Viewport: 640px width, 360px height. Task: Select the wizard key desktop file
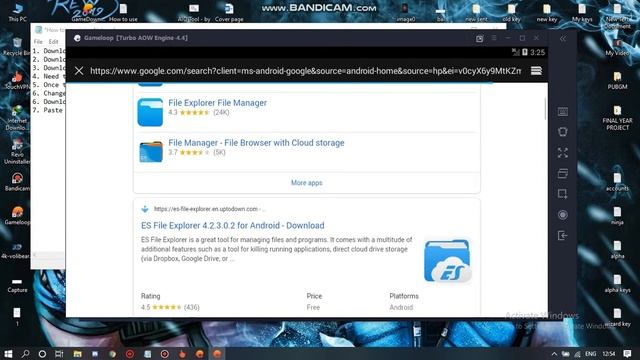(617, 318)
